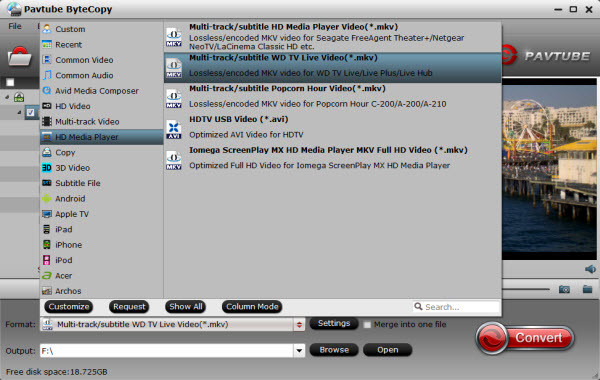Open the snapshot folder icon
Viewport: 600px width, 380px height.
click(587, 289)
